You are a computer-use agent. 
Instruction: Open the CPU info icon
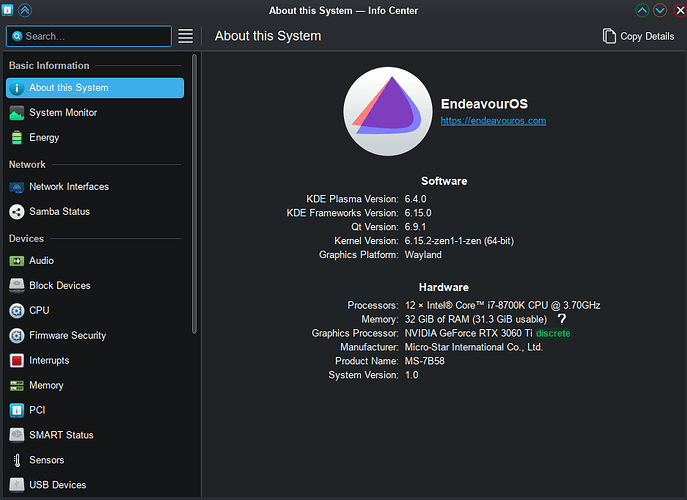tap(16, 311)
